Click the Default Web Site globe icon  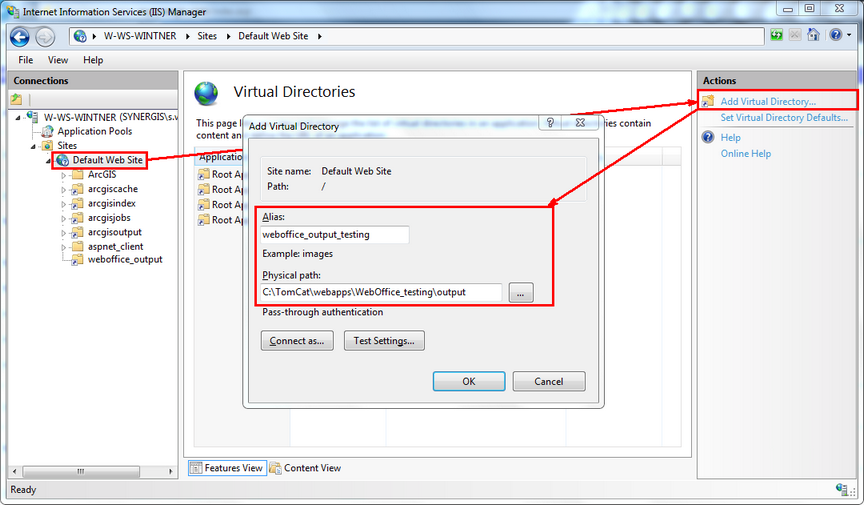pyautogui.click(x=63, y=160)
